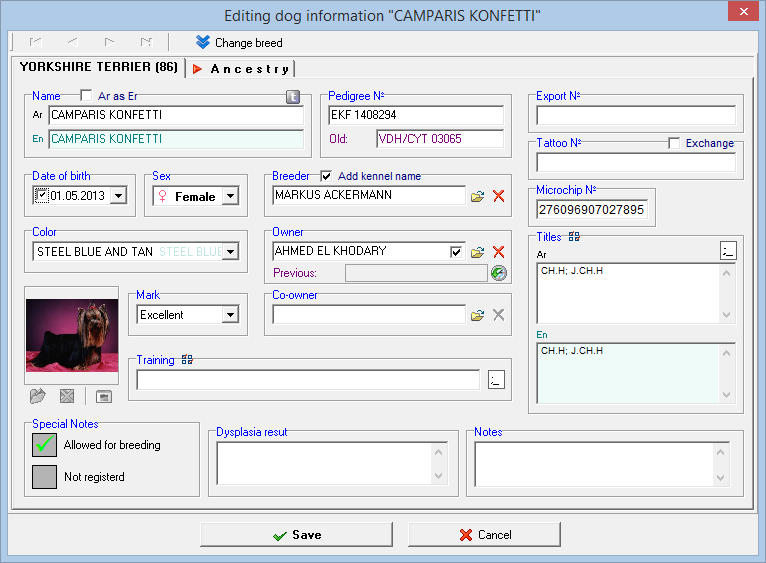Click the Co-owner field
This screenshot has width=766, height=563.
pyautogui.click(x=369, y=314)
